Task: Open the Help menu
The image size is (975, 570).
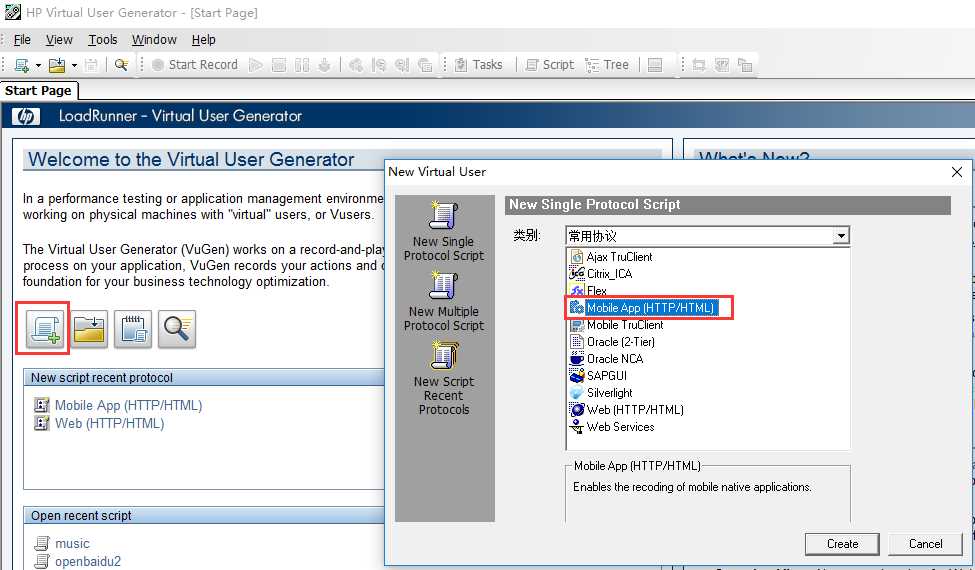Action: [x=203, y=40]
